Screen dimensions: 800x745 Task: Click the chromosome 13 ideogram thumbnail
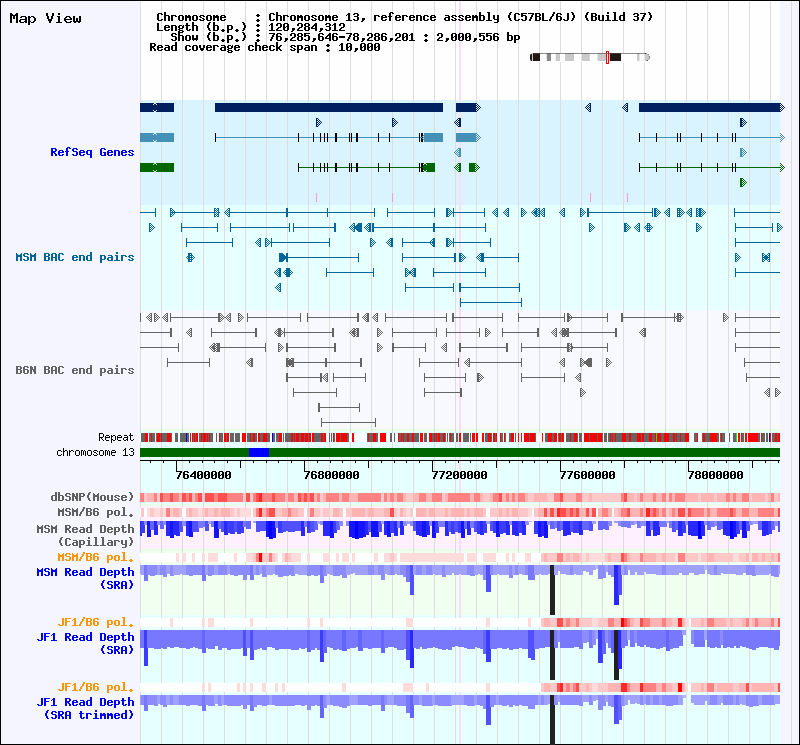pos(590,57)
